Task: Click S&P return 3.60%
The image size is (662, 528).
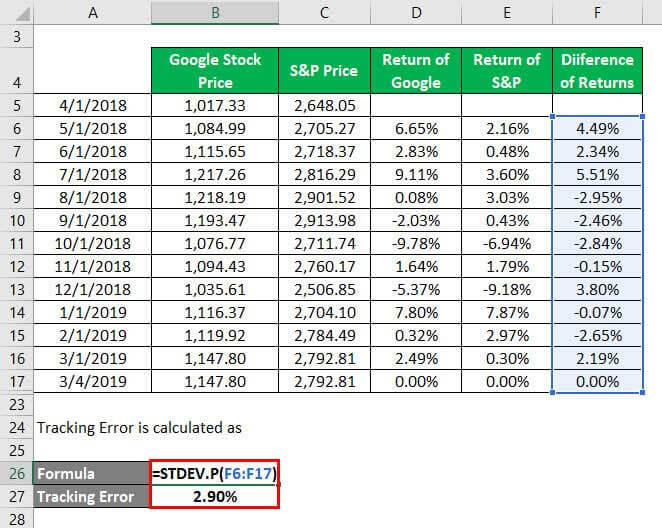Action: (507, 174)
